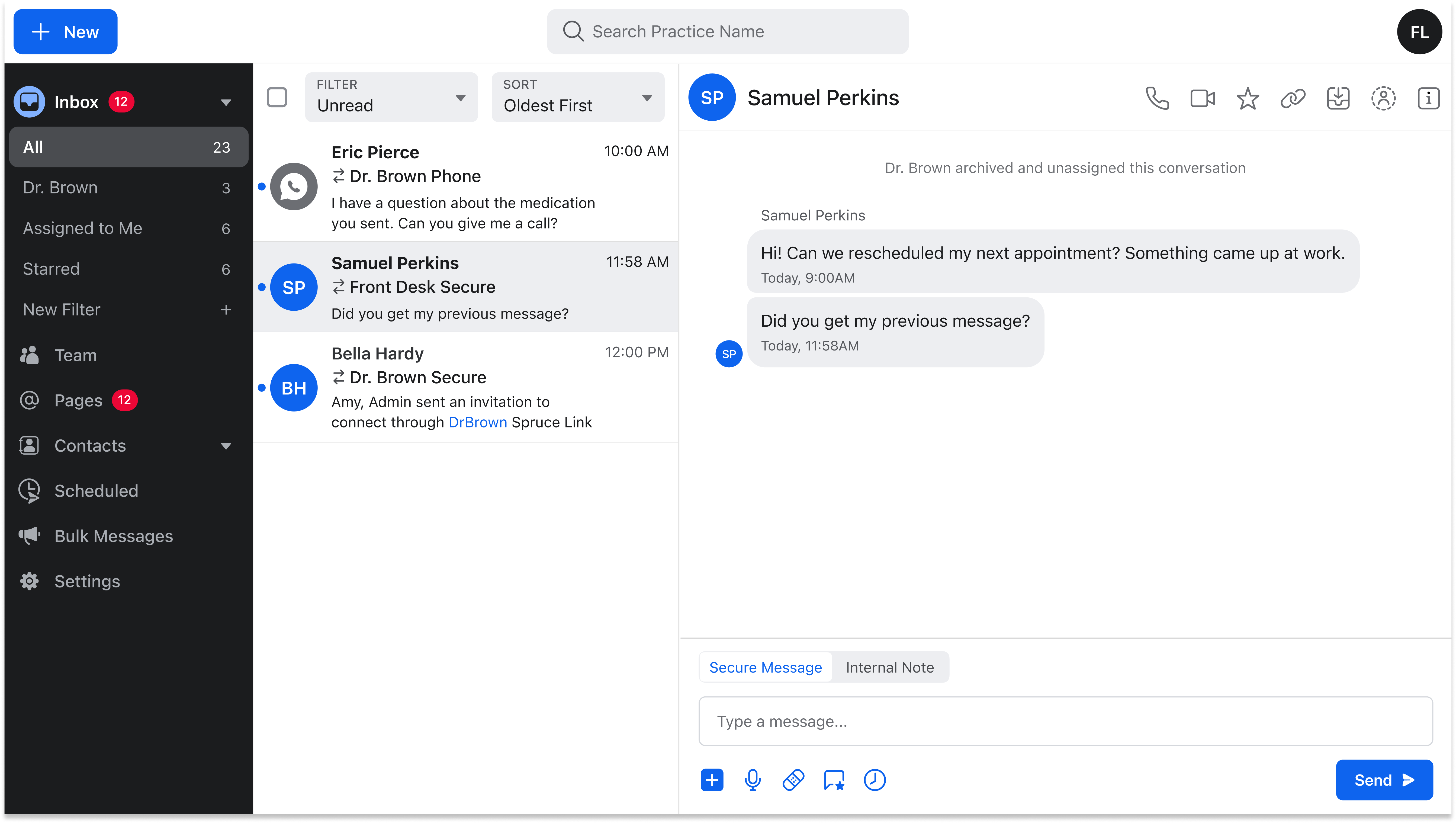This screenshot has height=823, width=1456.
Task: Click the large SP avatar in conversation header
Action: pyautogui.click(x=712, y=97)
